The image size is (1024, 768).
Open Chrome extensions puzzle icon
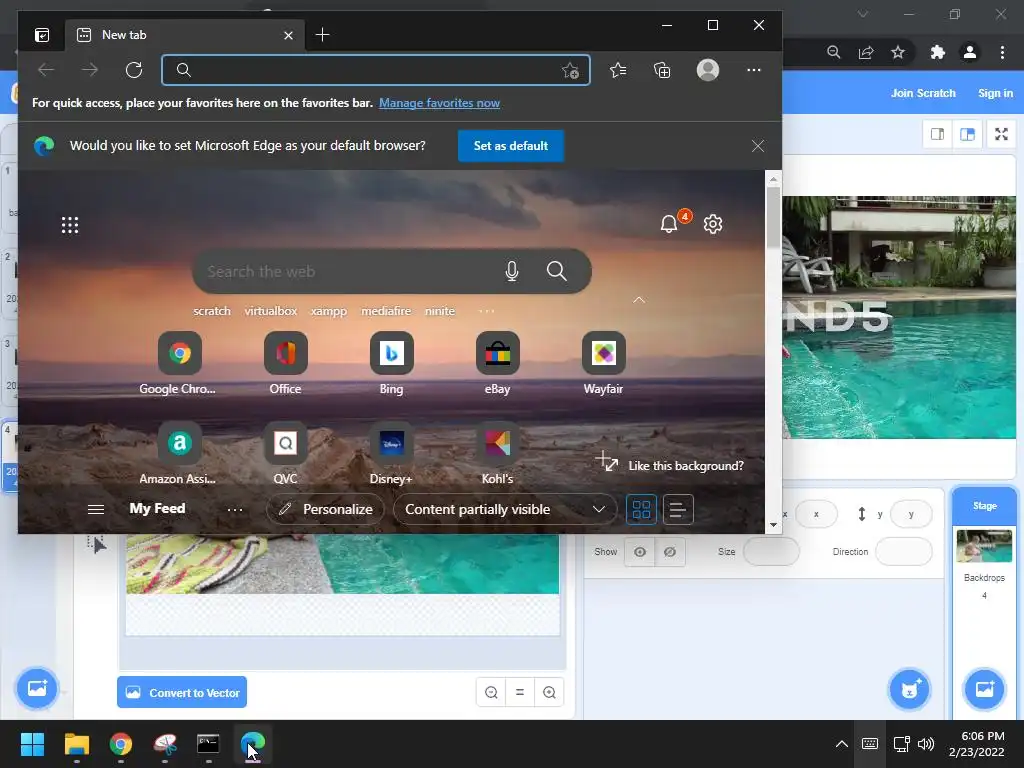coord(937,52)
